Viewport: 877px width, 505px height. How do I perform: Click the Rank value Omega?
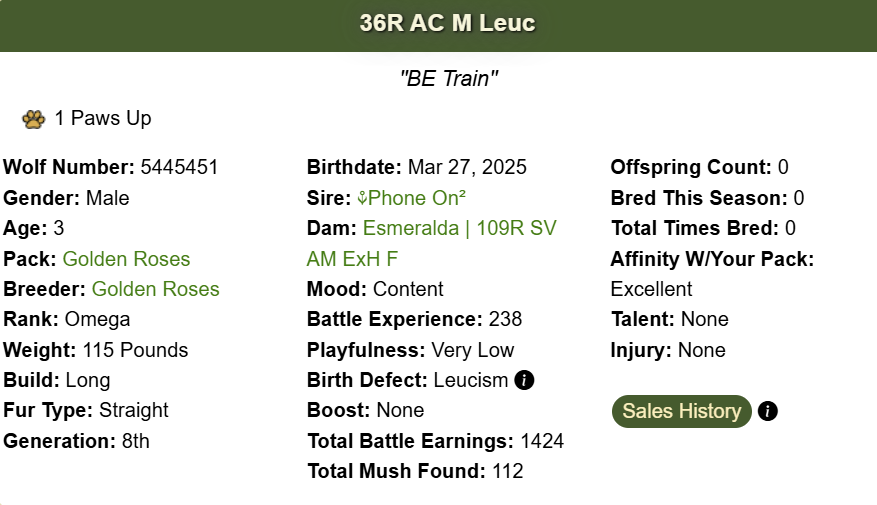(x=97, y=319)
